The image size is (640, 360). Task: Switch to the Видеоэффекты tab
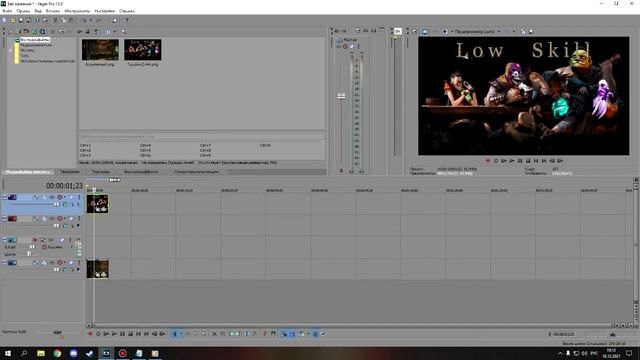141,172
